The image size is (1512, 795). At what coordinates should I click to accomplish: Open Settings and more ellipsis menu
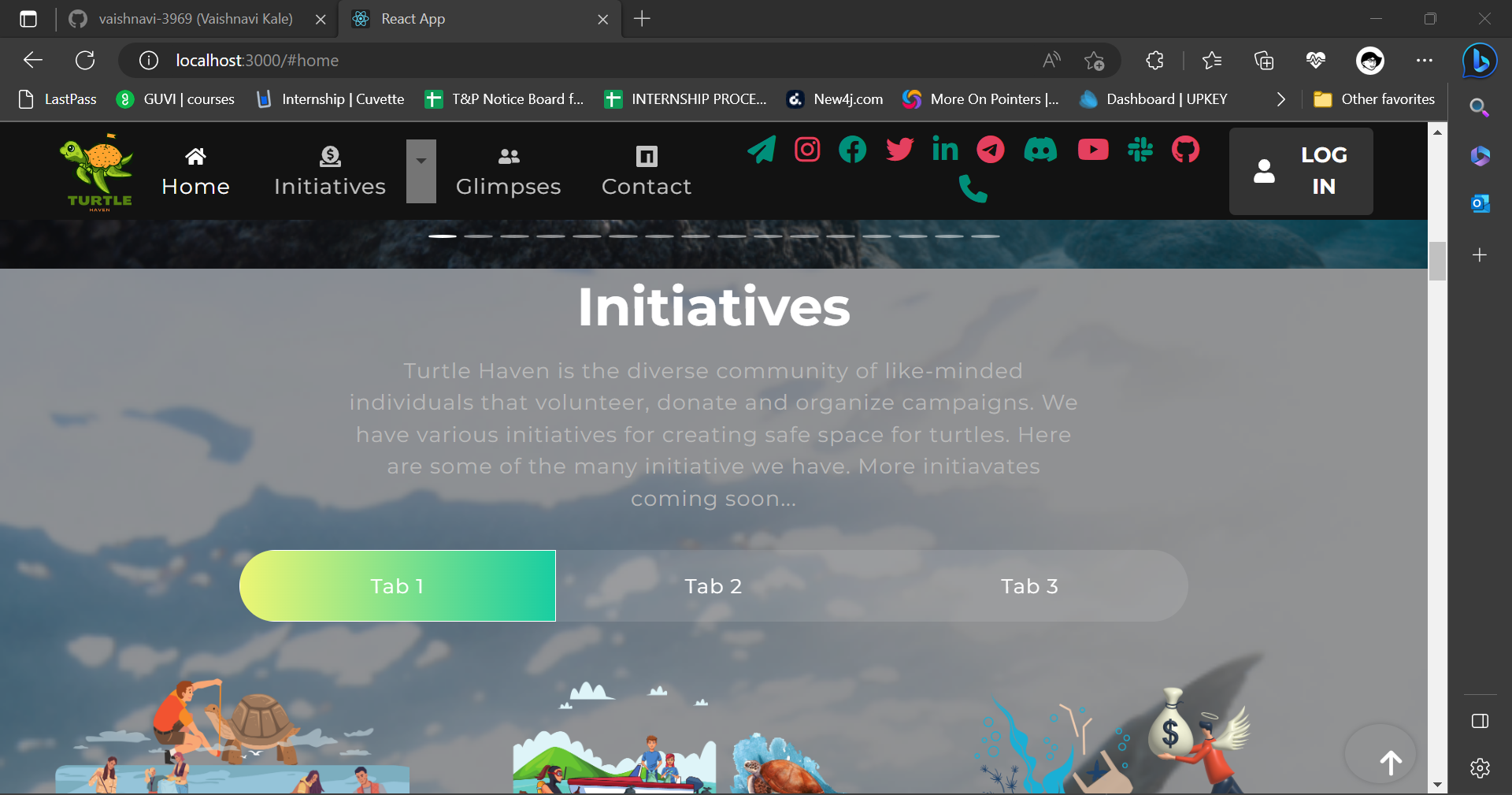[1425, 60]
